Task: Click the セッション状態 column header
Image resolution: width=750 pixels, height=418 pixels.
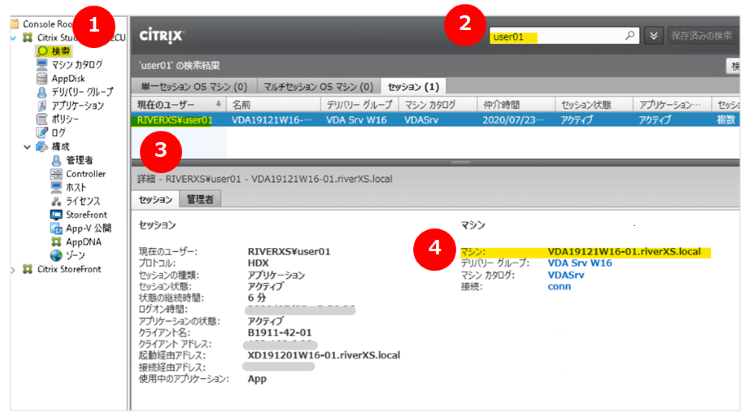Action: pyautogui.click(x=594, y=104)
